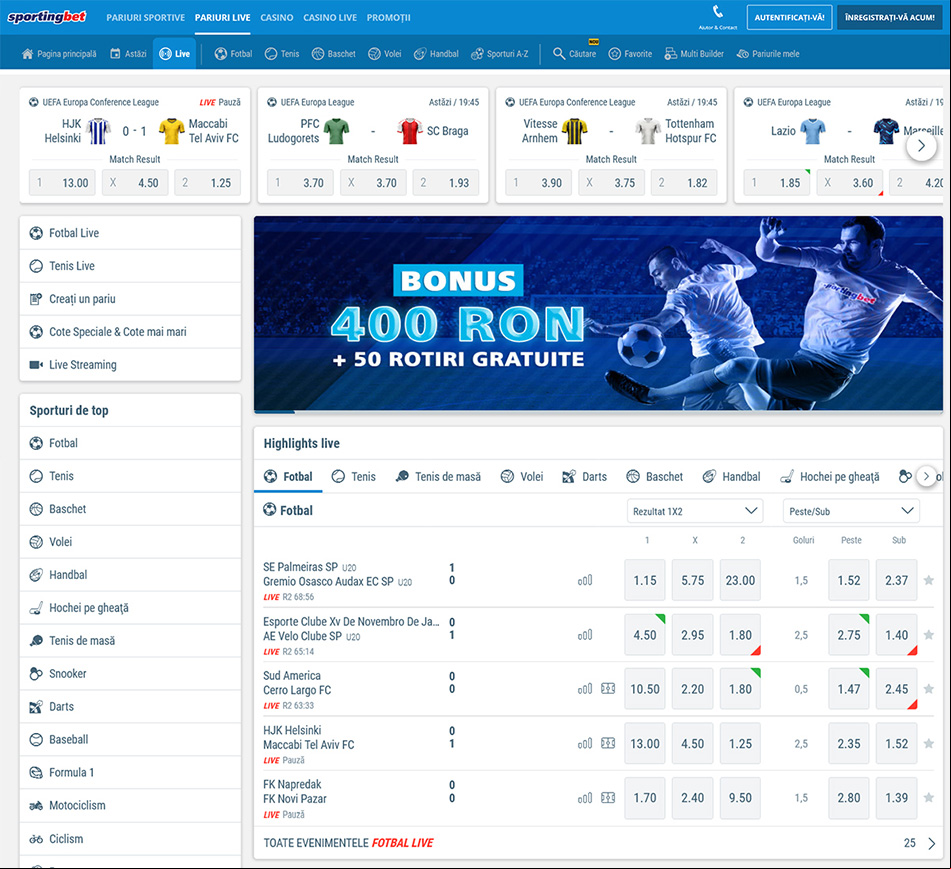Select draw odds 2.20 for Sud America match
This screenshot has height=869, width=951.
[x=693, y=689]
